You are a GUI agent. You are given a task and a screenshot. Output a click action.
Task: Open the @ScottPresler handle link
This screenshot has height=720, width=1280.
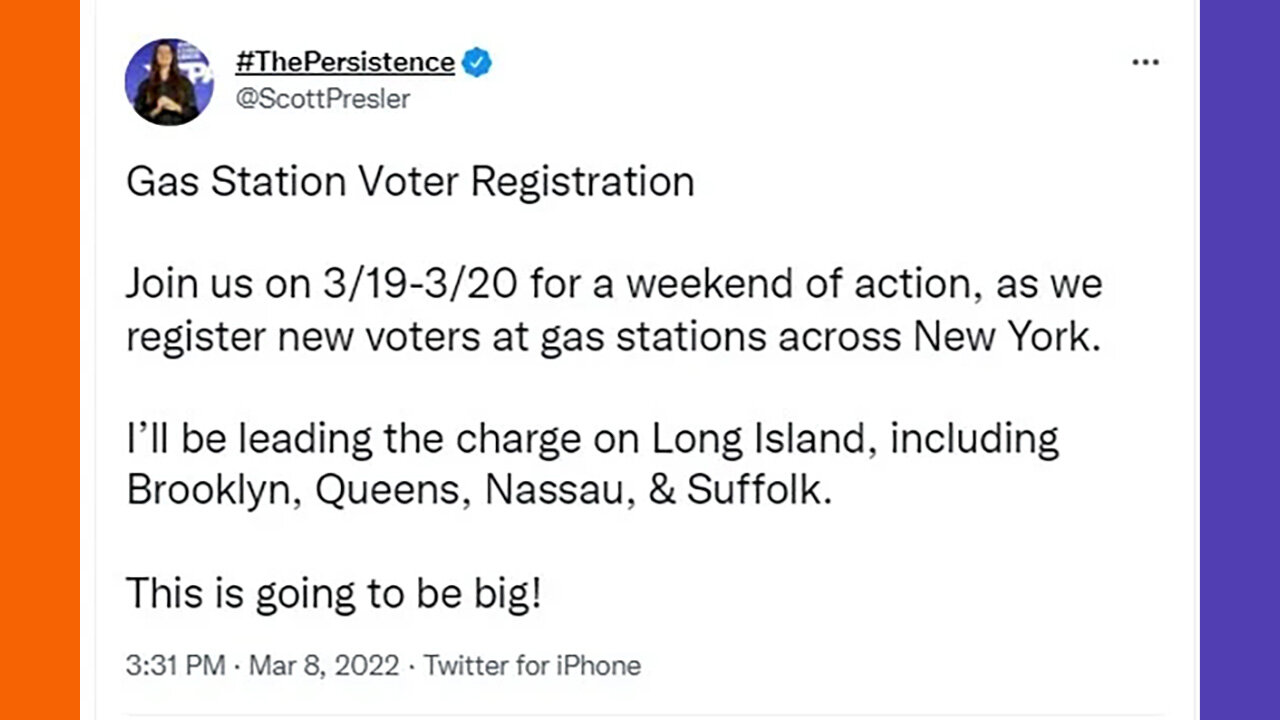pos(322,99)
